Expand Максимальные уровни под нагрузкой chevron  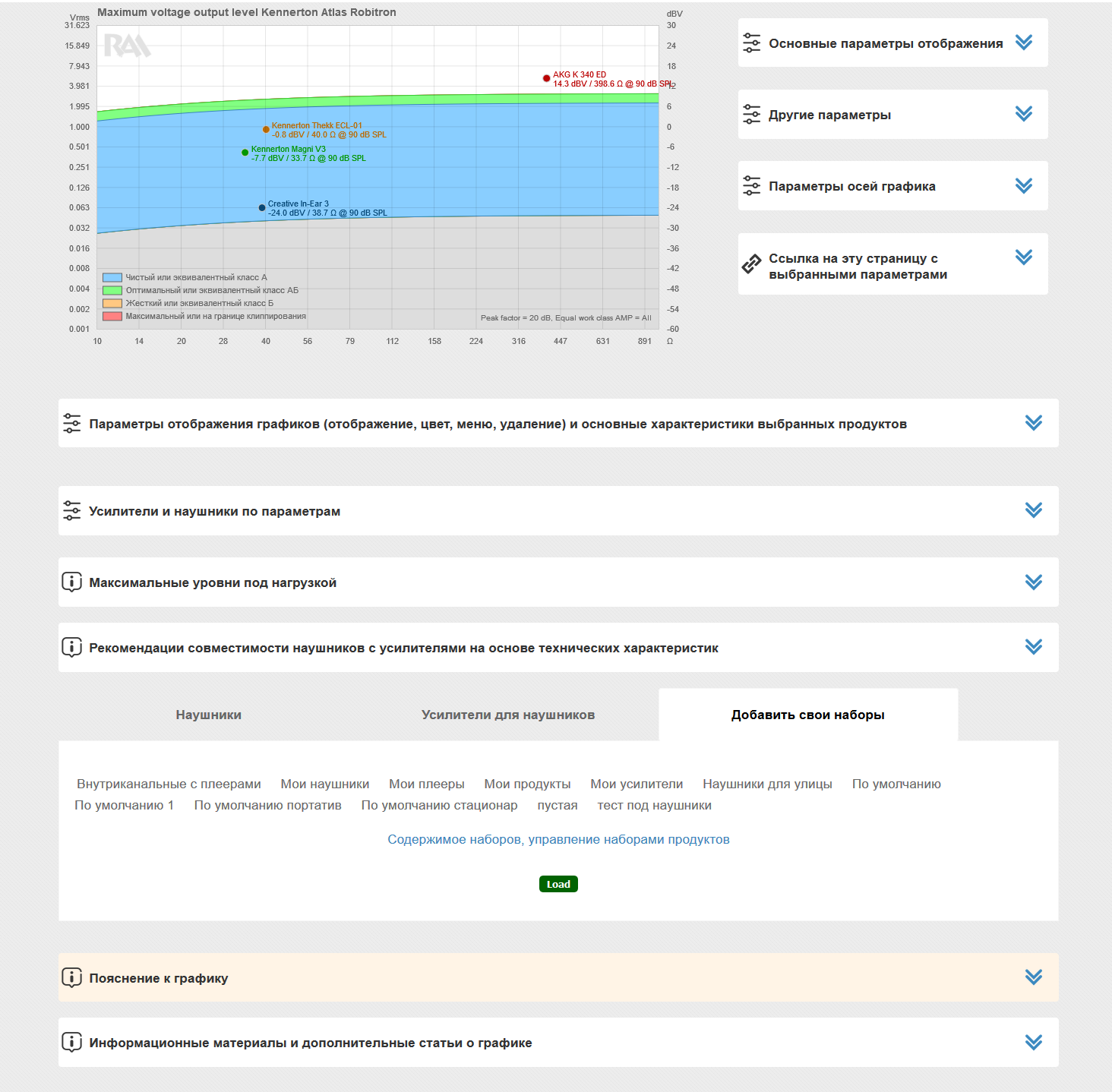pyautogui.click(x=1034, y=582)
